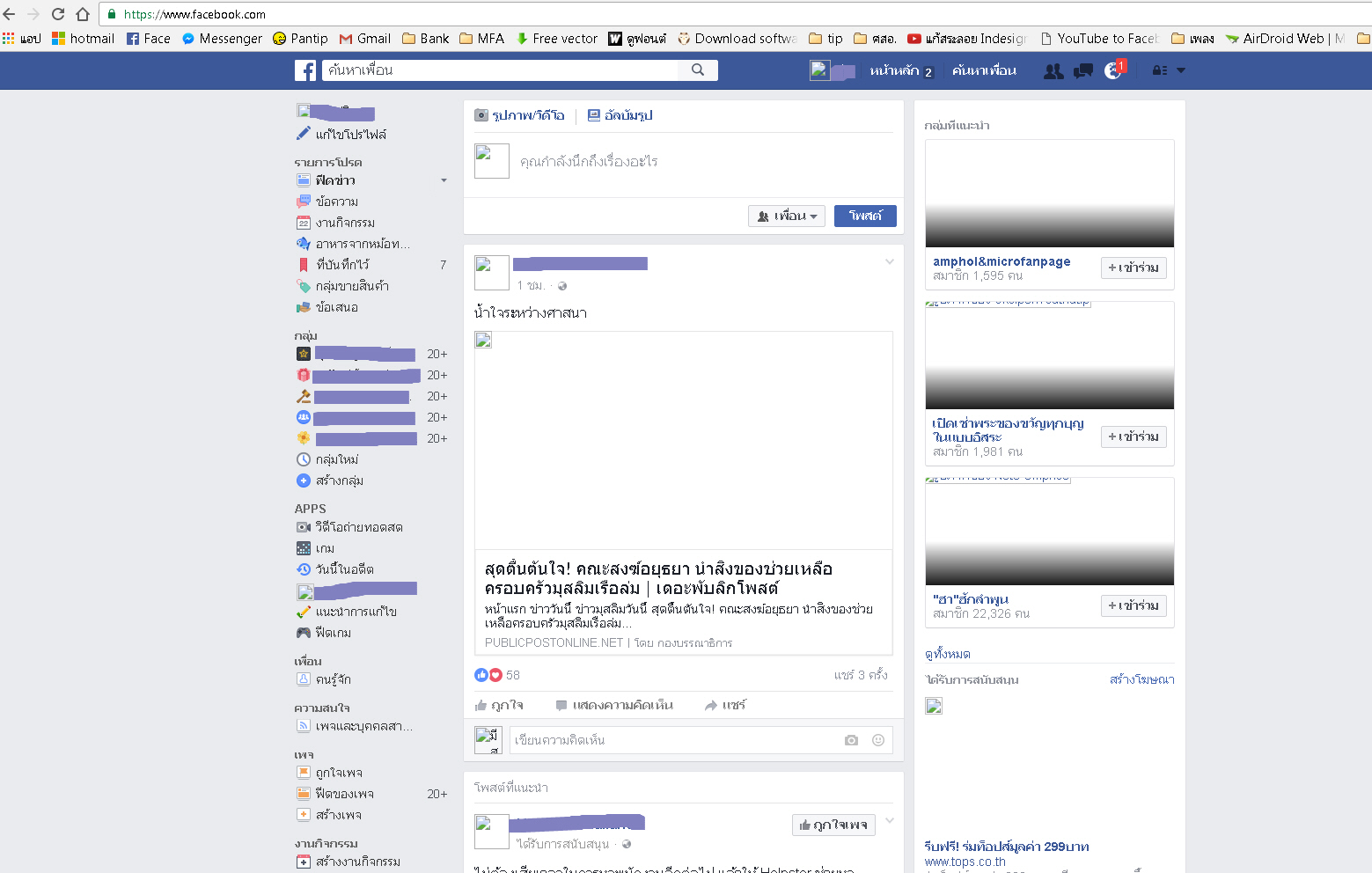Go back with the browser back arrow
Viewport: 1372px width, 873px height.
[x=10, y=14]
